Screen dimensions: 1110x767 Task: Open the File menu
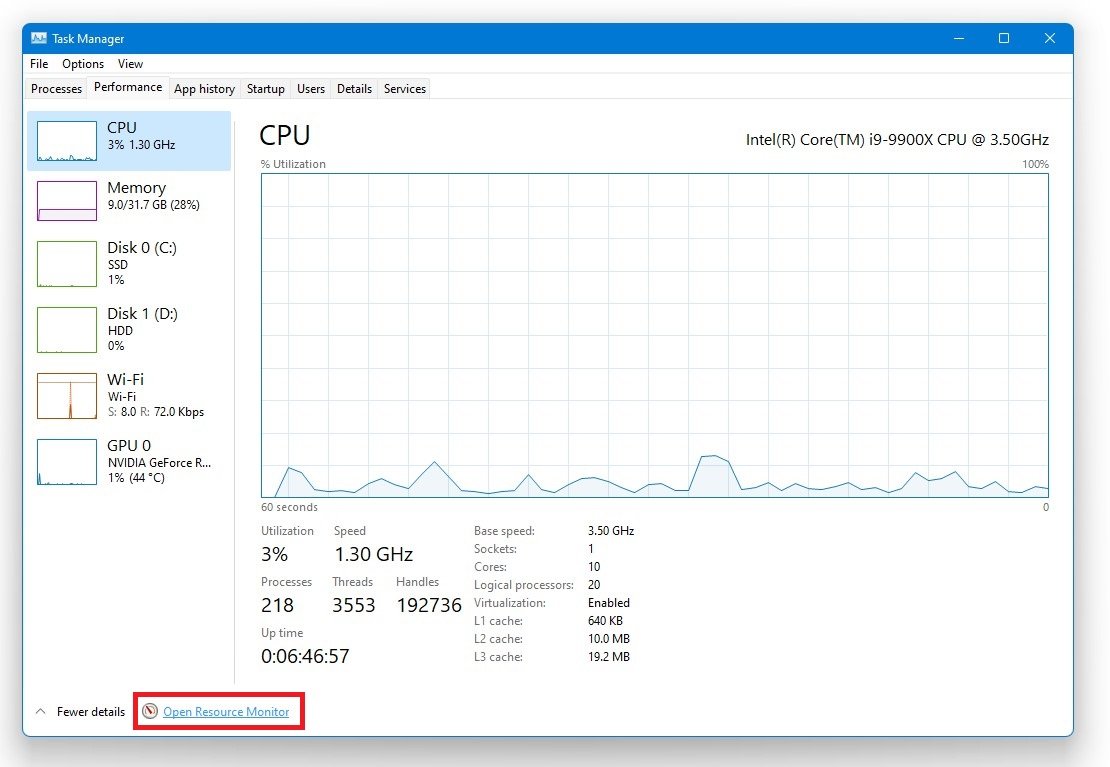tap(38, 63)
